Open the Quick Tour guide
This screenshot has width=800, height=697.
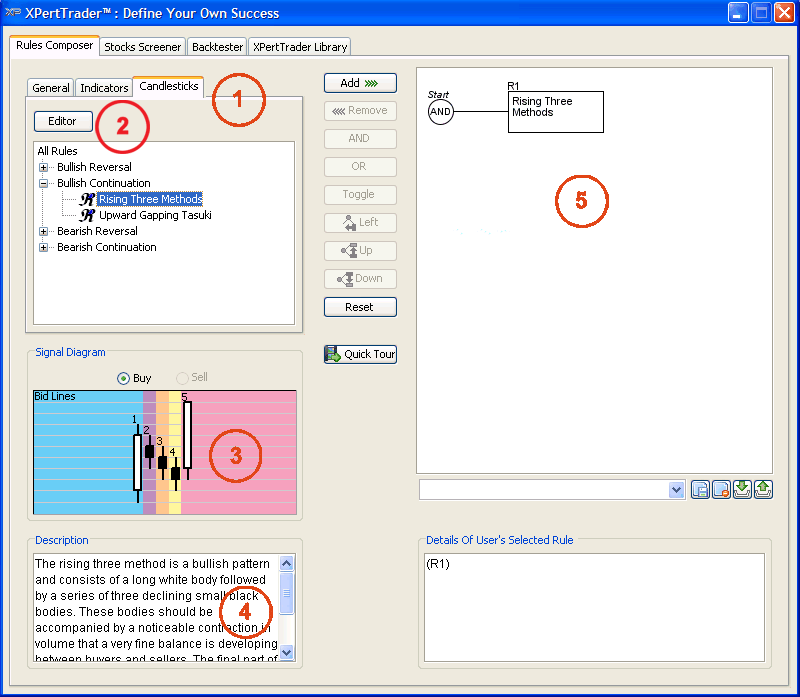[360, 354]
